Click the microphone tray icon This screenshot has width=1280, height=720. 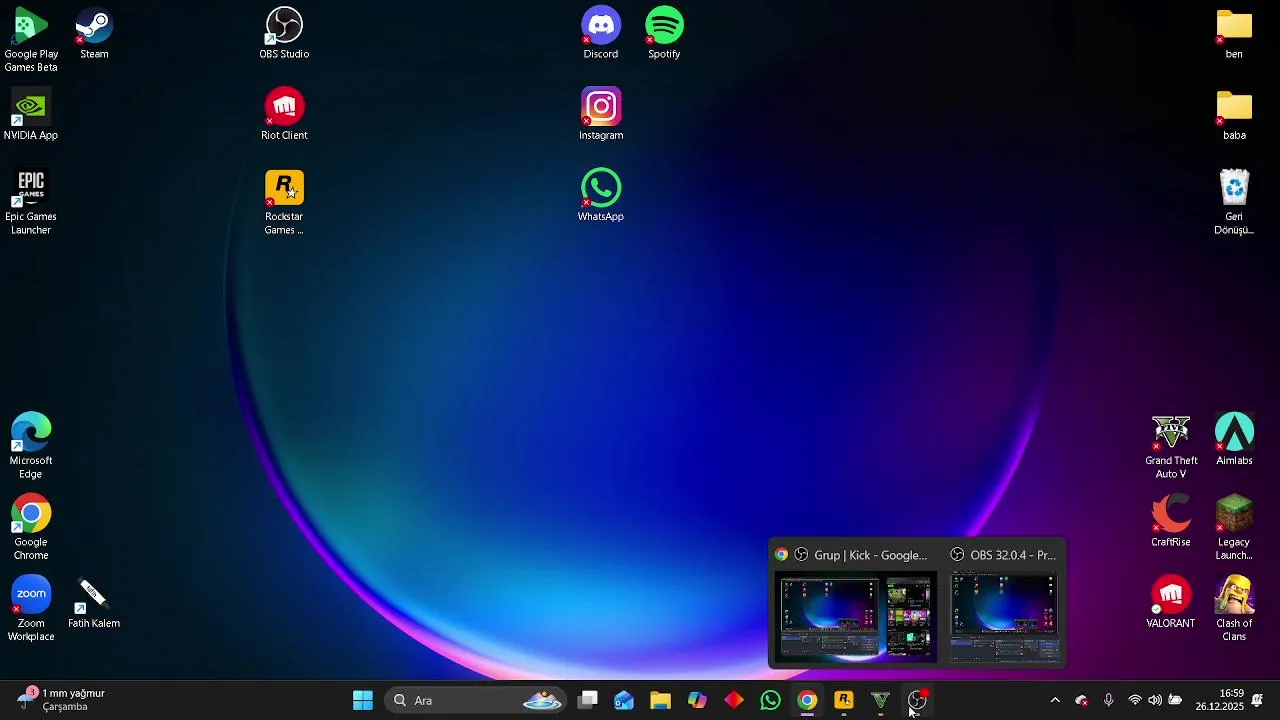1108,700
